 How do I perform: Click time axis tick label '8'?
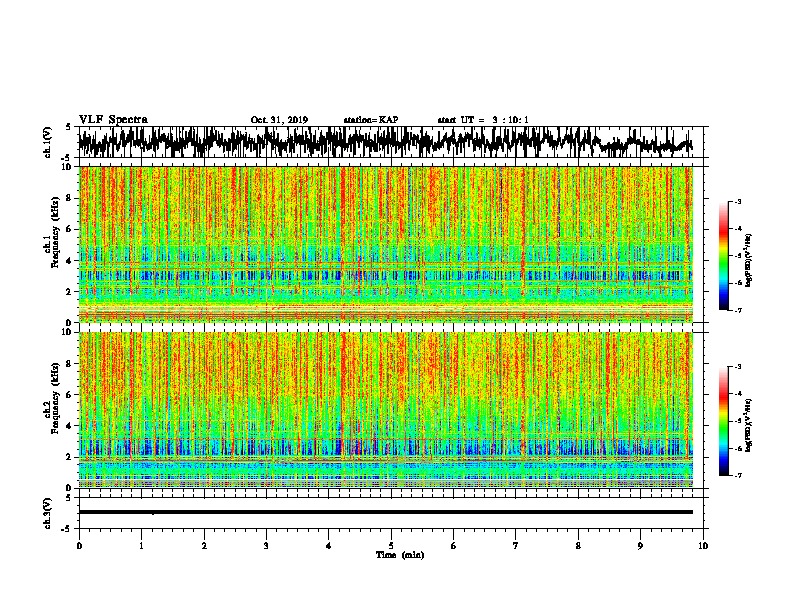click(578, 546)
